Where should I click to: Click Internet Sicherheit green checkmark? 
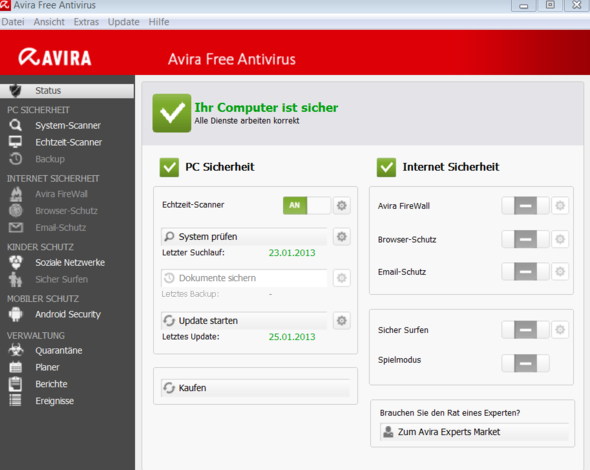pyautogui.click(x=386, y=167)
